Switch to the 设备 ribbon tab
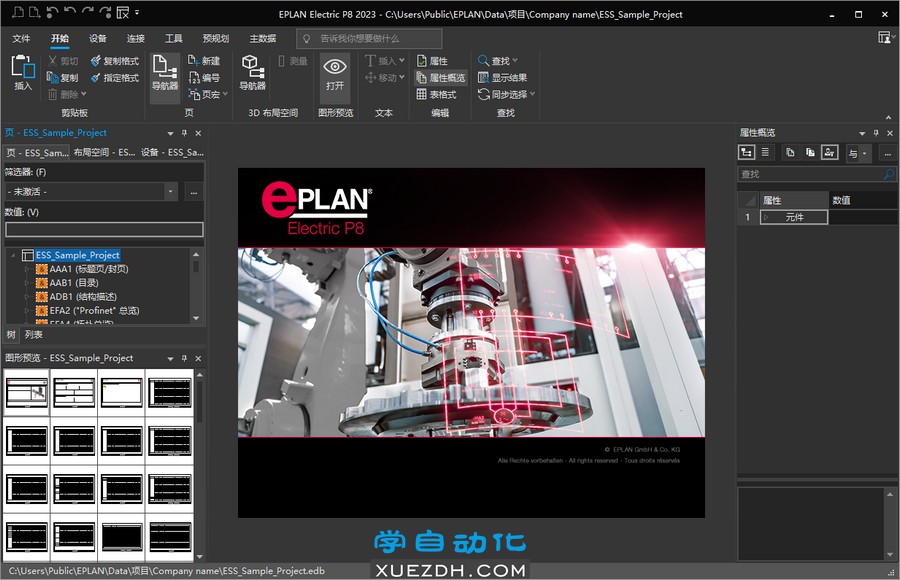The width and height of the screenshot is (900, 580). (98, 38)
